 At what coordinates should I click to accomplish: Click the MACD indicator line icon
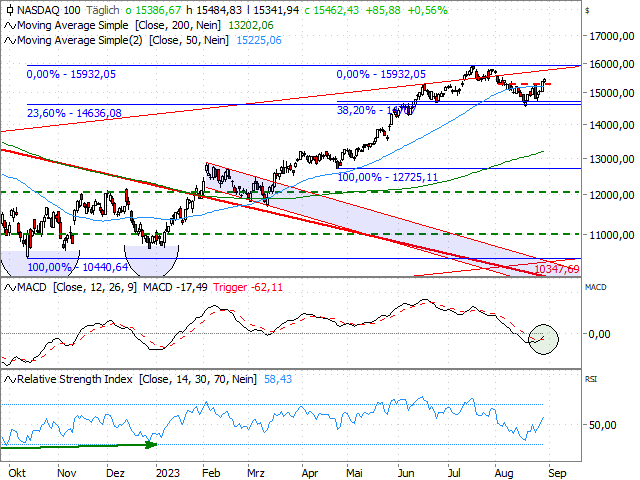point(10,288)
